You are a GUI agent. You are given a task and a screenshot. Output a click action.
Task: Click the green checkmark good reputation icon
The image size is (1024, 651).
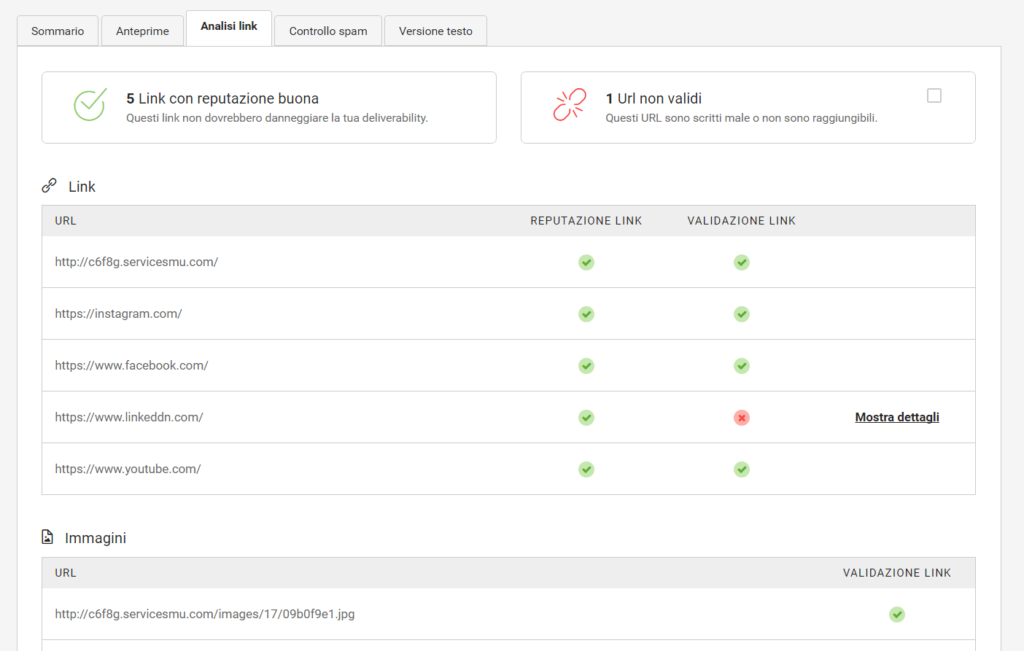tap(89, 105)
